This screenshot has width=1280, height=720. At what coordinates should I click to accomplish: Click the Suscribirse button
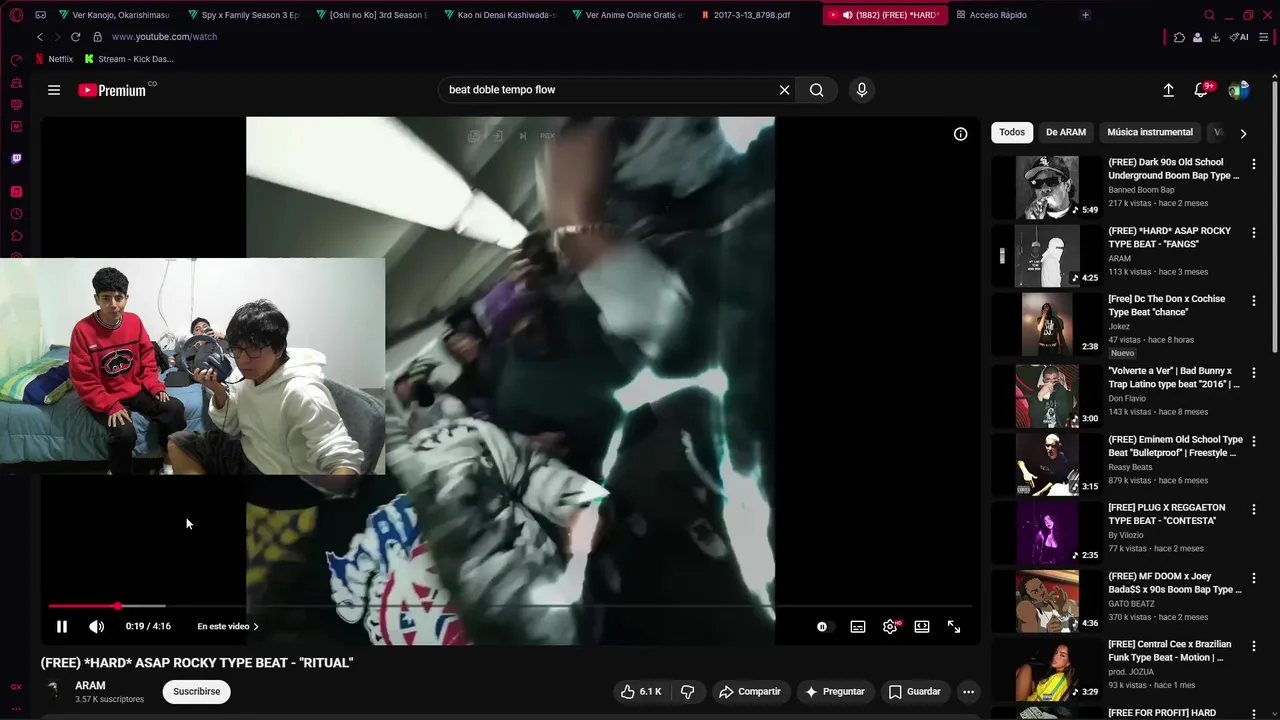(x=197, y=692)
